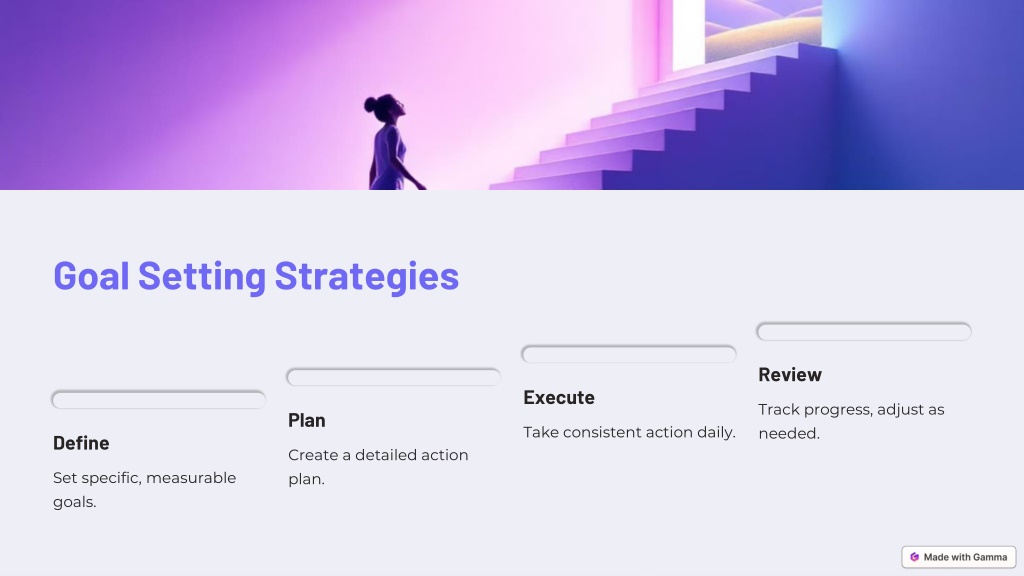Click the pill bar above Plan
The height and width of the screenshot is (576, 1024).
394,377
